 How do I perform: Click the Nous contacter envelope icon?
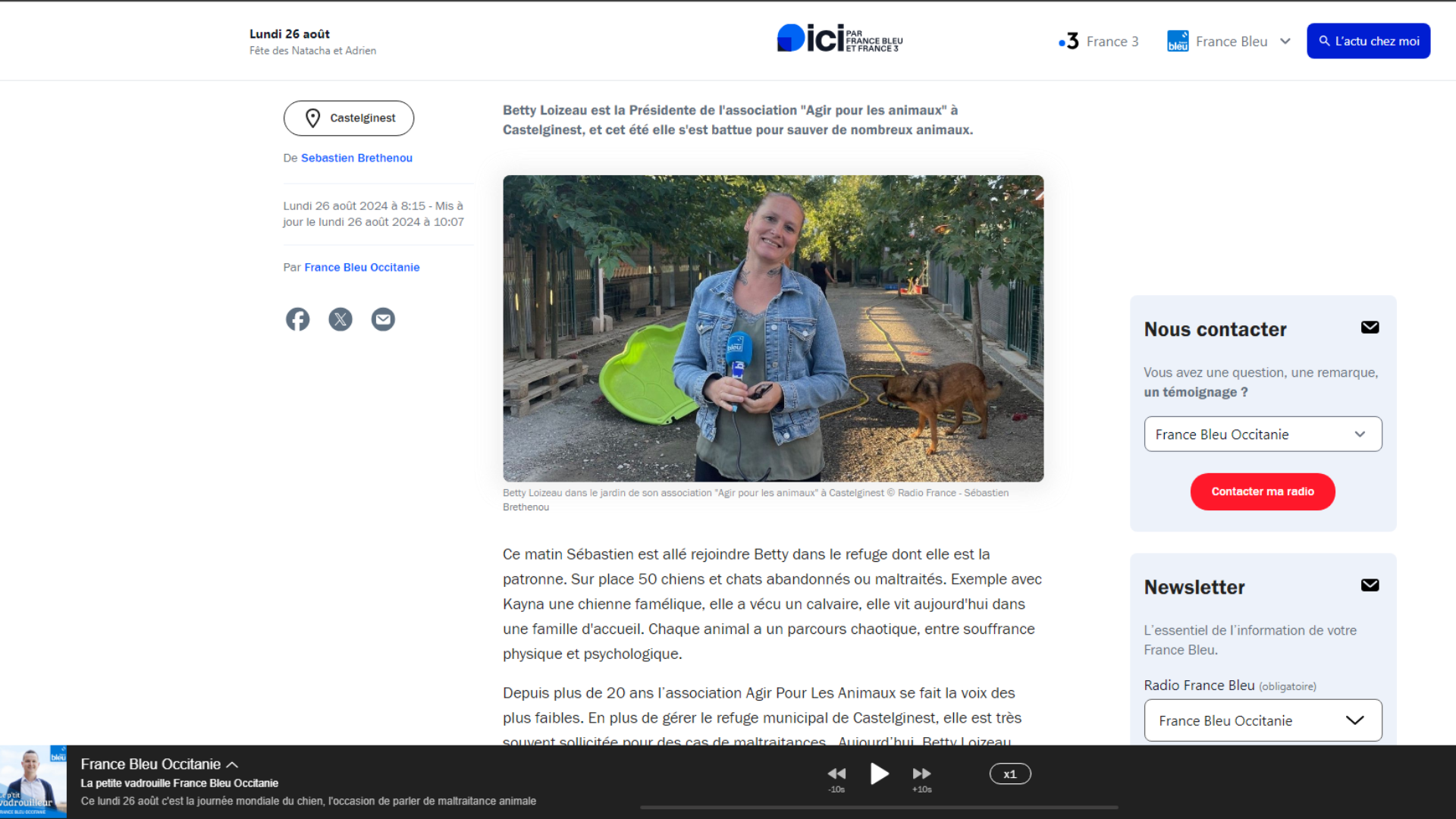pyautogui.click(x=1370, y=328)
